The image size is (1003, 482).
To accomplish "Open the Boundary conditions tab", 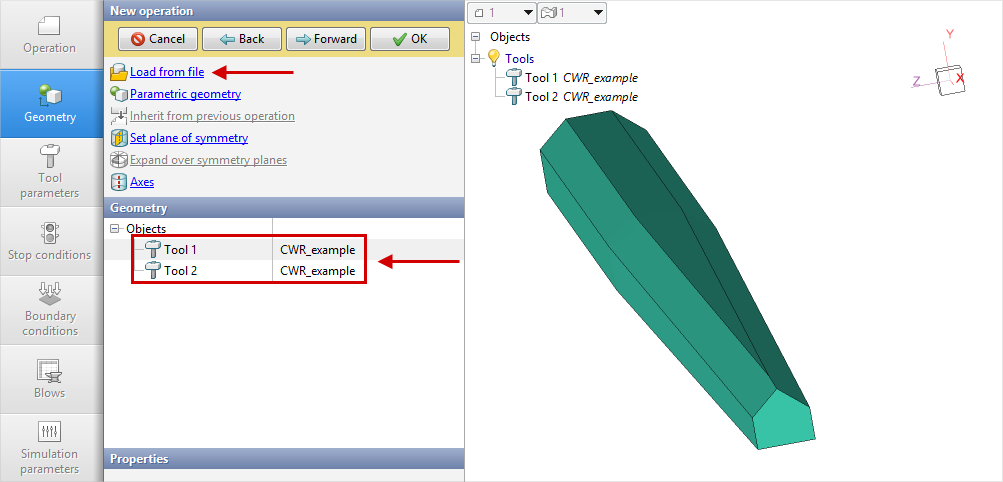I will coord(50,308).
